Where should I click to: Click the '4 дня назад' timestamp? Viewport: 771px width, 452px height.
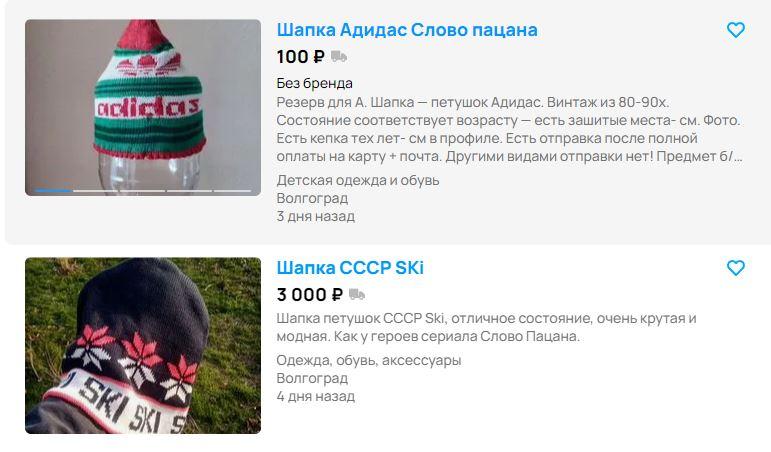tap(315, 396)
